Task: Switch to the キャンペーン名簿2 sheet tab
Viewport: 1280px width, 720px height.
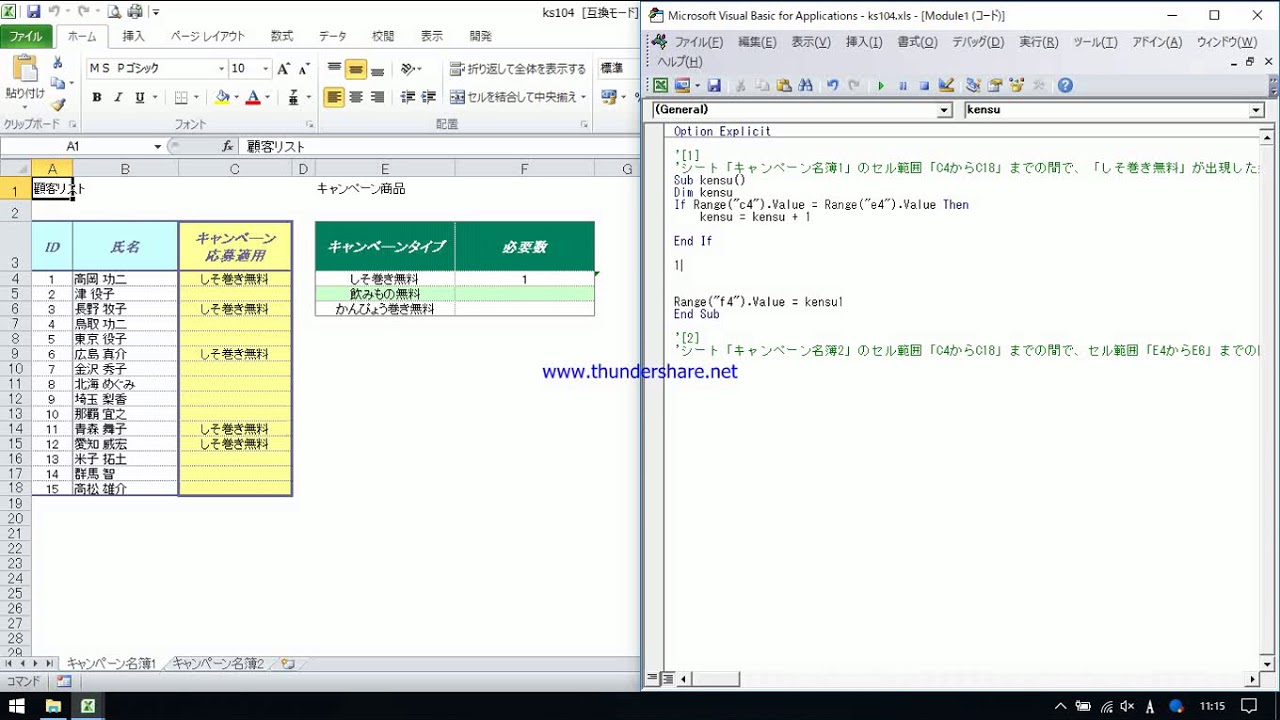Action: [218, 663]
